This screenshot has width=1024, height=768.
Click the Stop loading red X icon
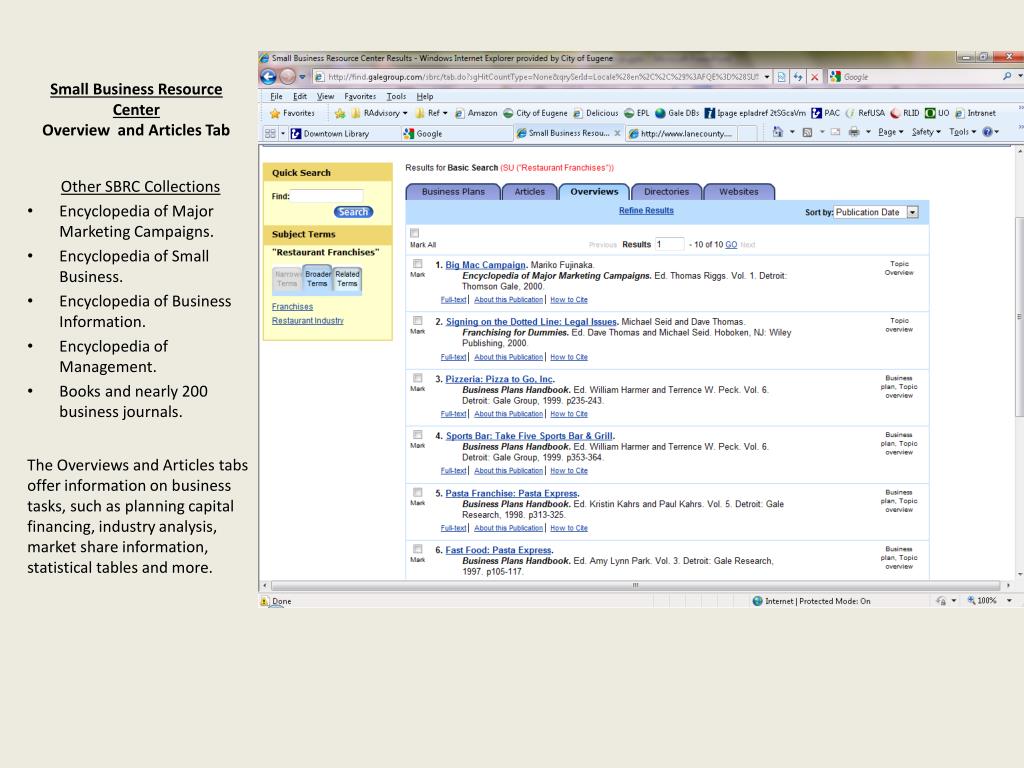point(814,77)
